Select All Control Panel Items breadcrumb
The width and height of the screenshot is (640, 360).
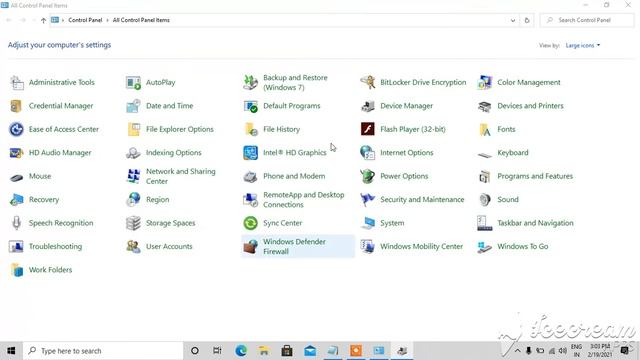click(x=141, y=20)
